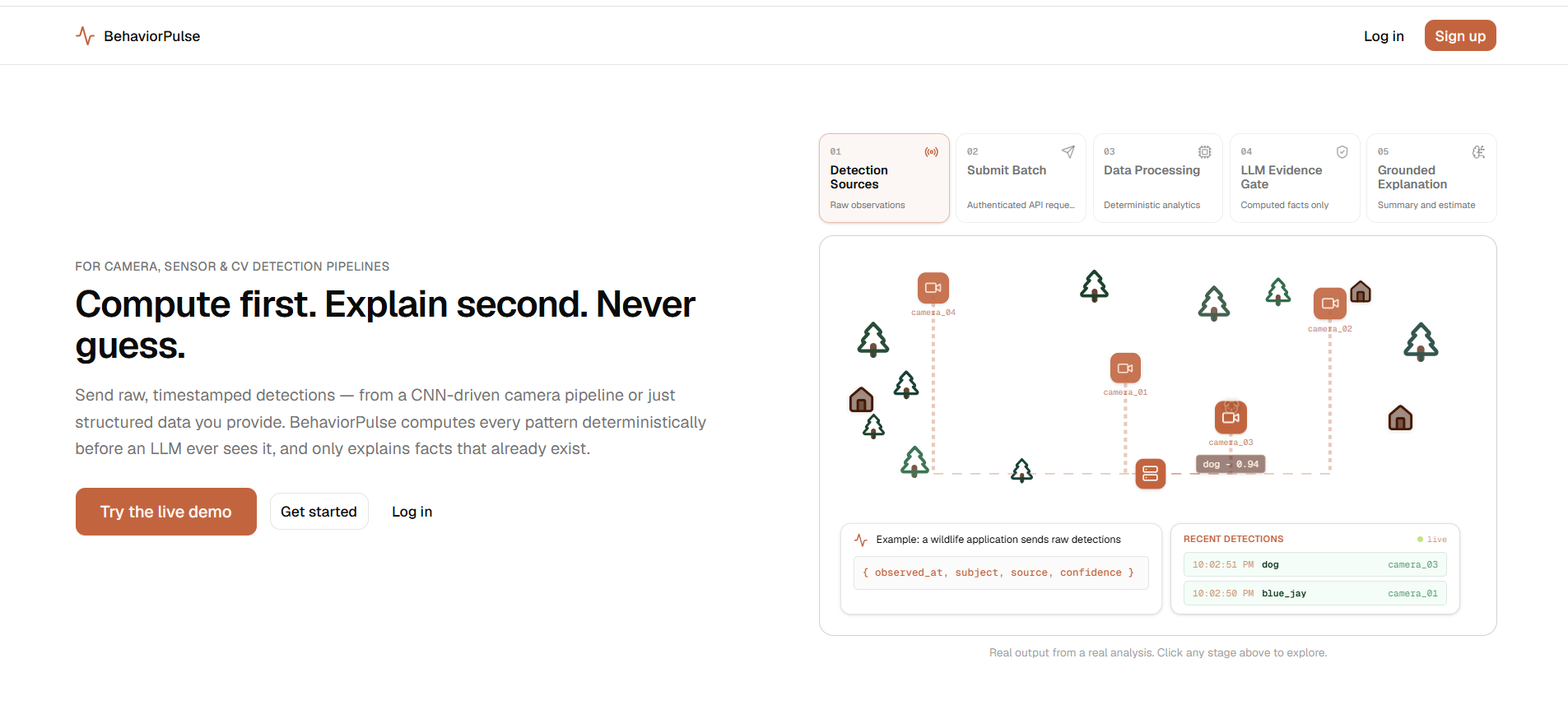Click the Get started button

pos(319,512)
